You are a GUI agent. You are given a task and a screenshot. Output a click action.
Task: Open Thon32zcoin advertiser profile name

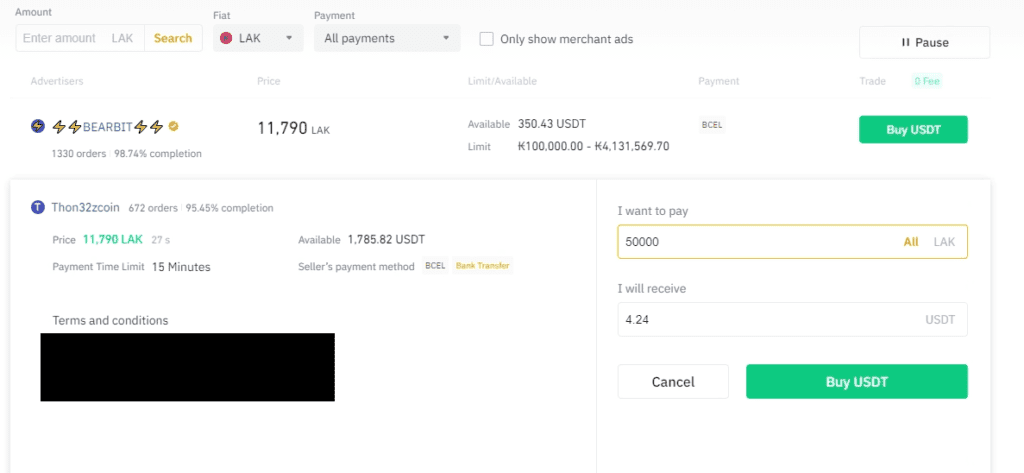coord(86,208)
